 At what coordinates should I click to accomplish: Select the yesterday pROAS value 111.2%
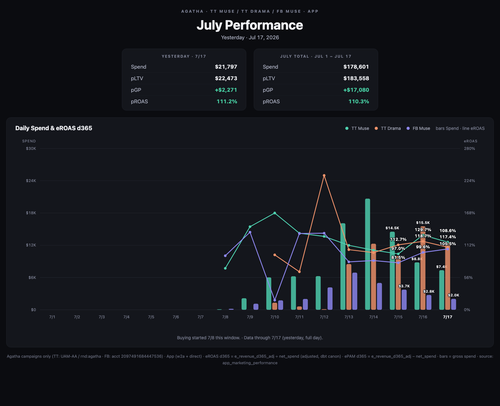tap(227, 101)
